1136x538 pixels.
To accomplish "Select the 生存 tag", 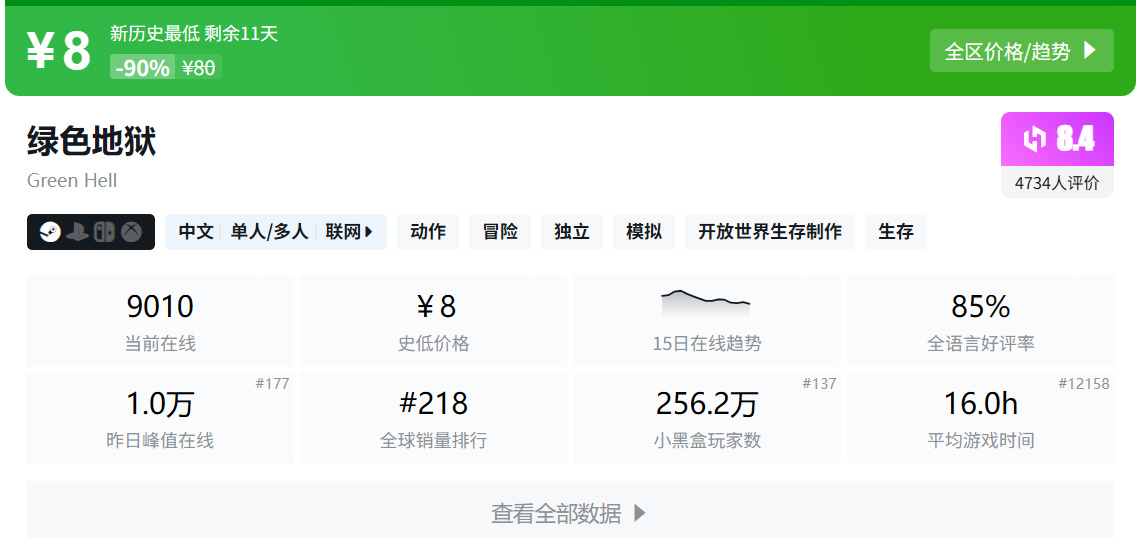I will [895, 232].
